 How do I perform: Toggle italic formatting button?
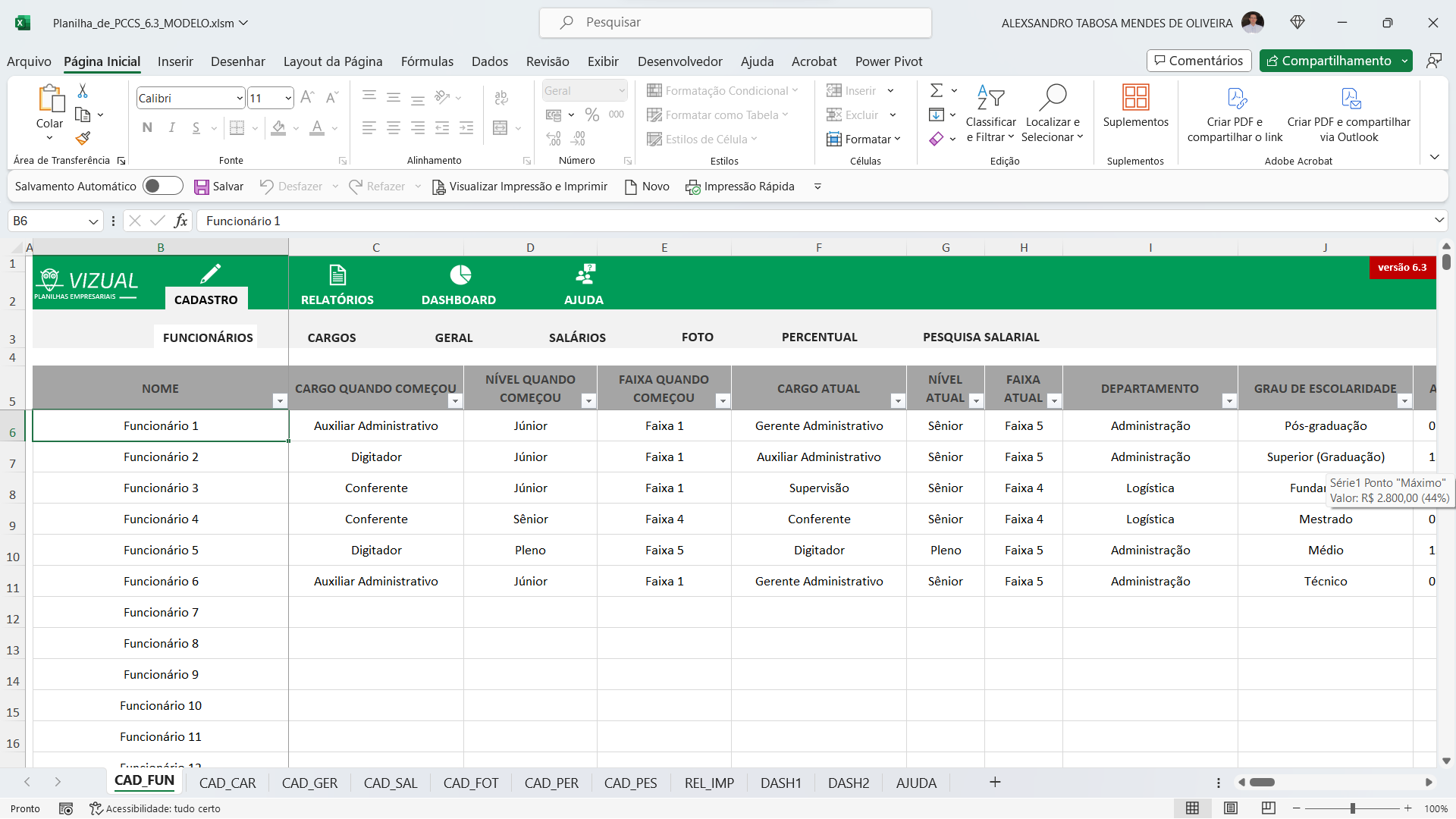pyautogui.click(x=172, y=127)
